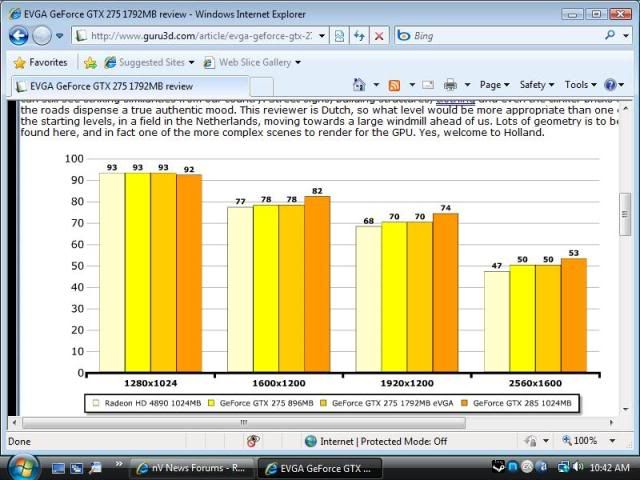Click the Bing search box
Screen dimensions: 640x480
coord(498,36)
